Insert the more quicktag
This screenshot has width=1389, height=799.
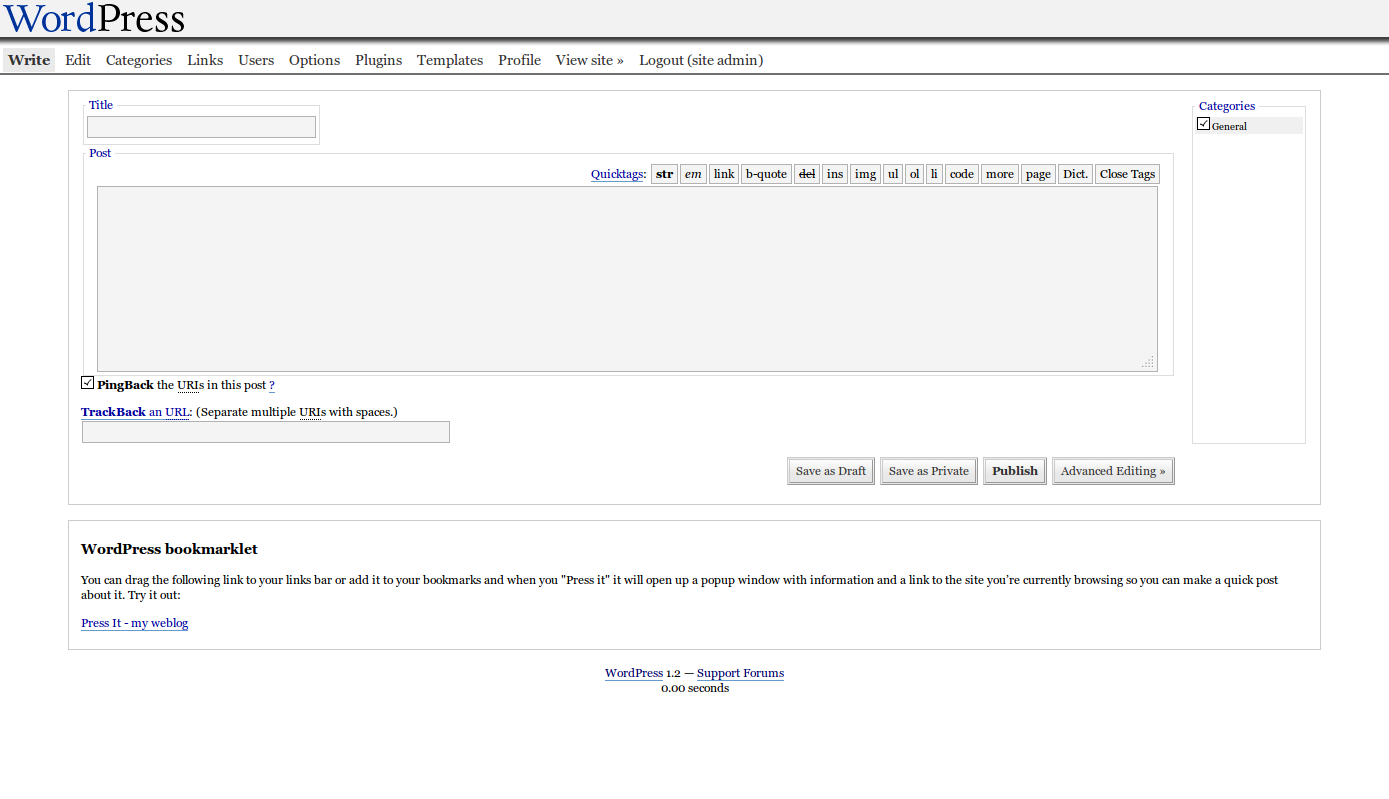point(1000,174)
